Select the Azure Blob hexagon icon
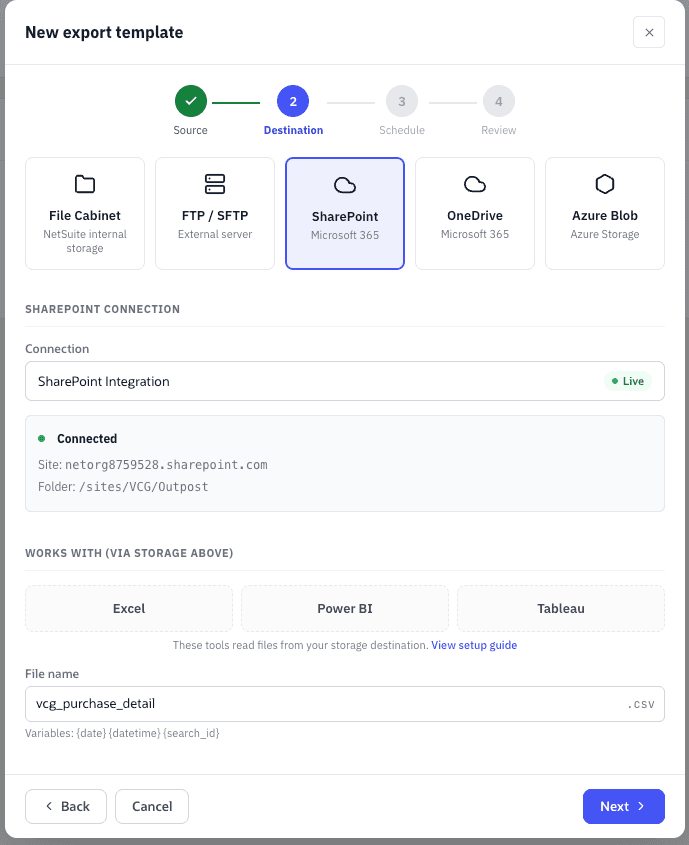This screenshot has width=689, height=845. click(604, 184)
